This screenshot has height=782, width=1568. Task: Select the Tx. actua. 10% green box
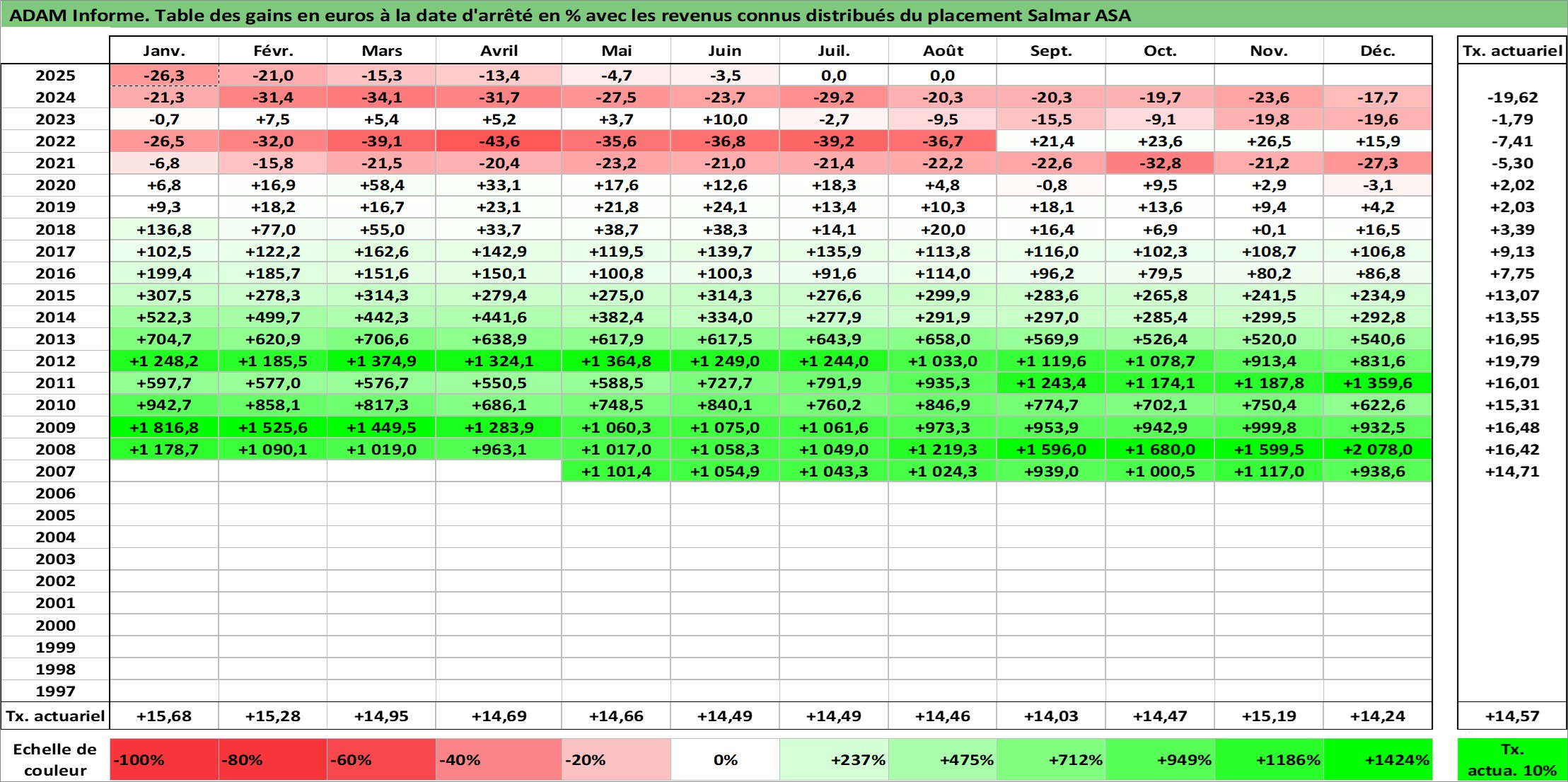point(1512,760)
